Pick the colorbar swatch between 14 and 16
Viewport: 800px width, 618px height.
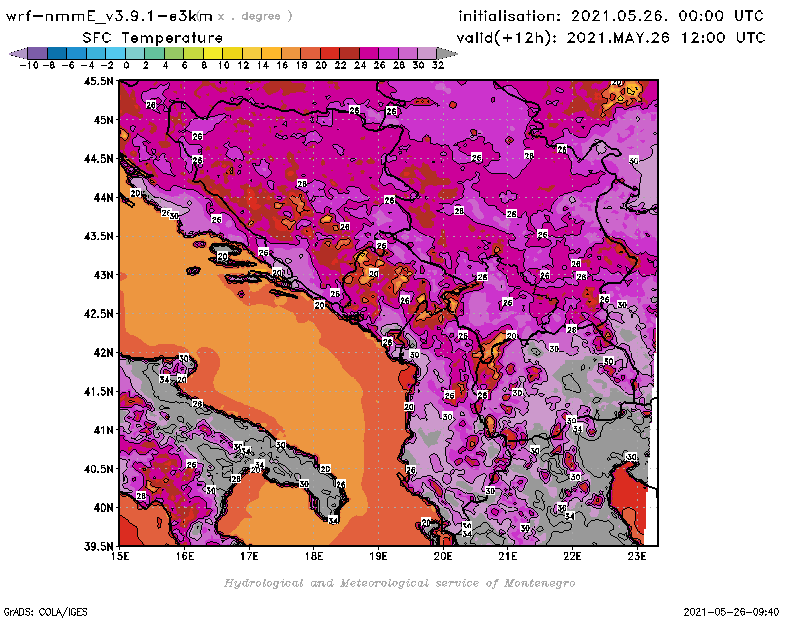pos(271,53)
